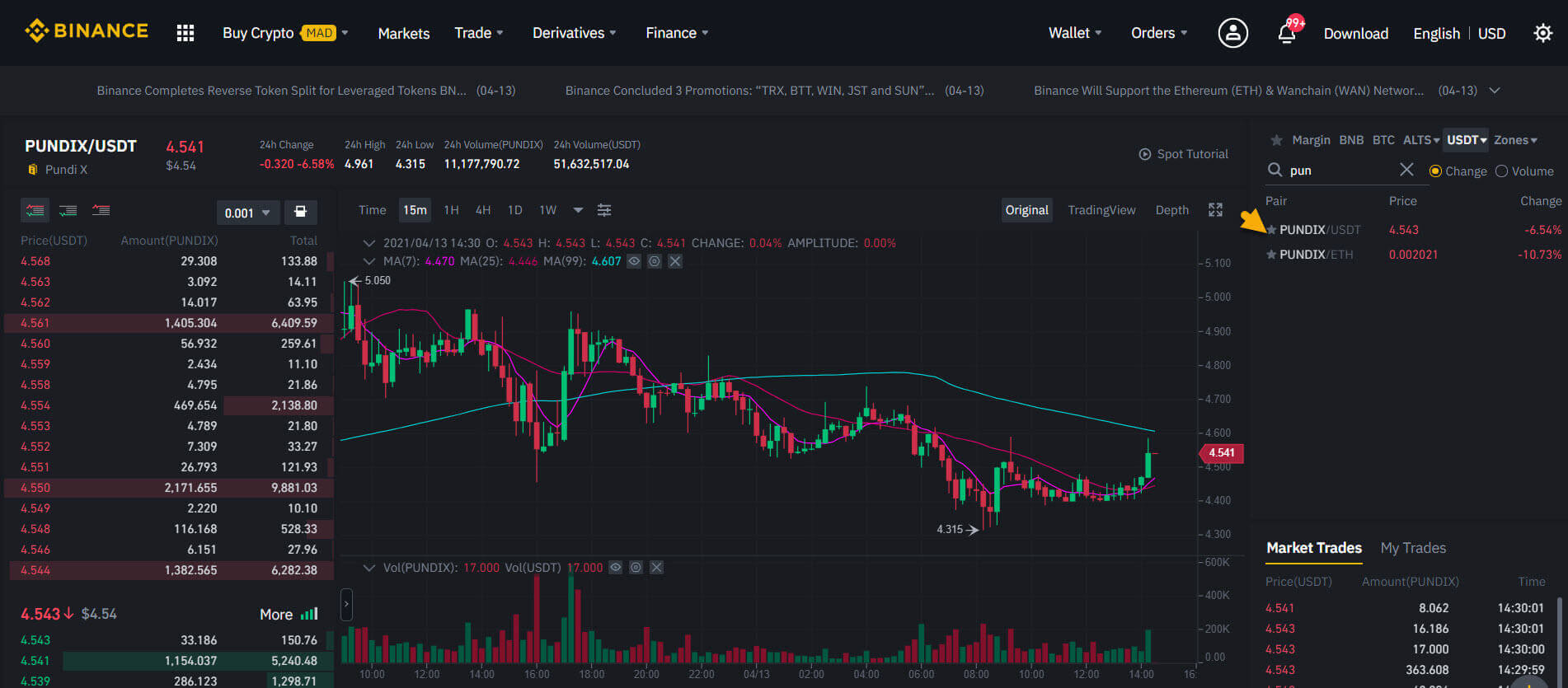Show both buy and sell order book view

tap(35, 211)
